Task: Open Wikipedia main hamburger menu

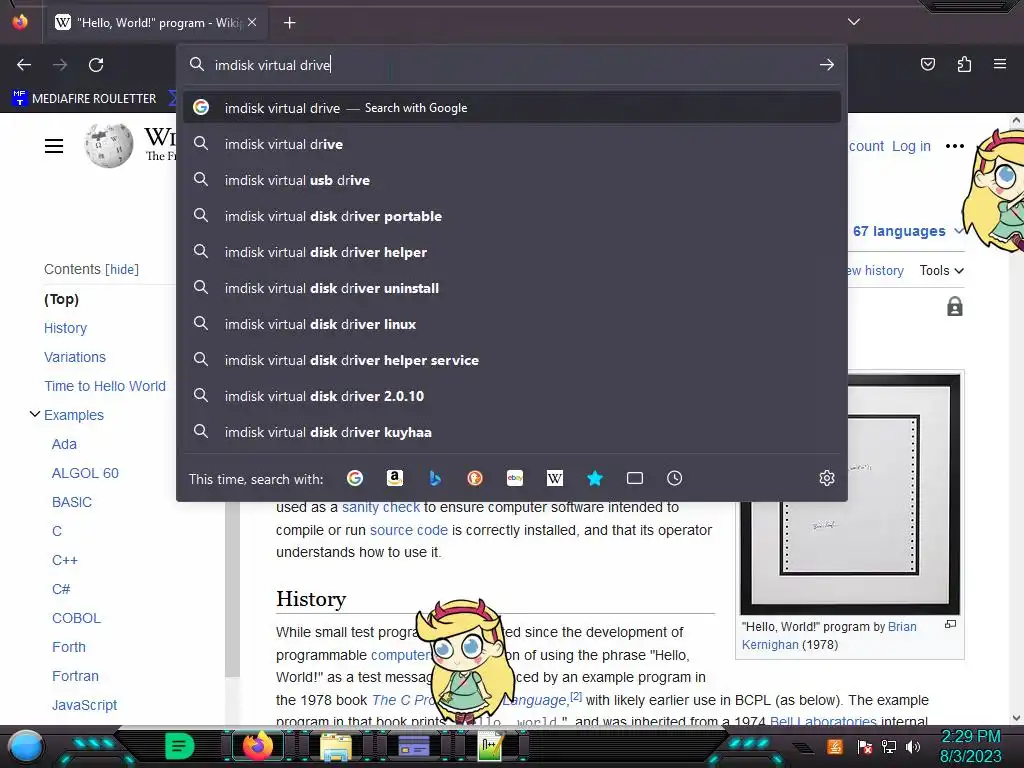Action: pyautogui.click(x=54, y=146)
